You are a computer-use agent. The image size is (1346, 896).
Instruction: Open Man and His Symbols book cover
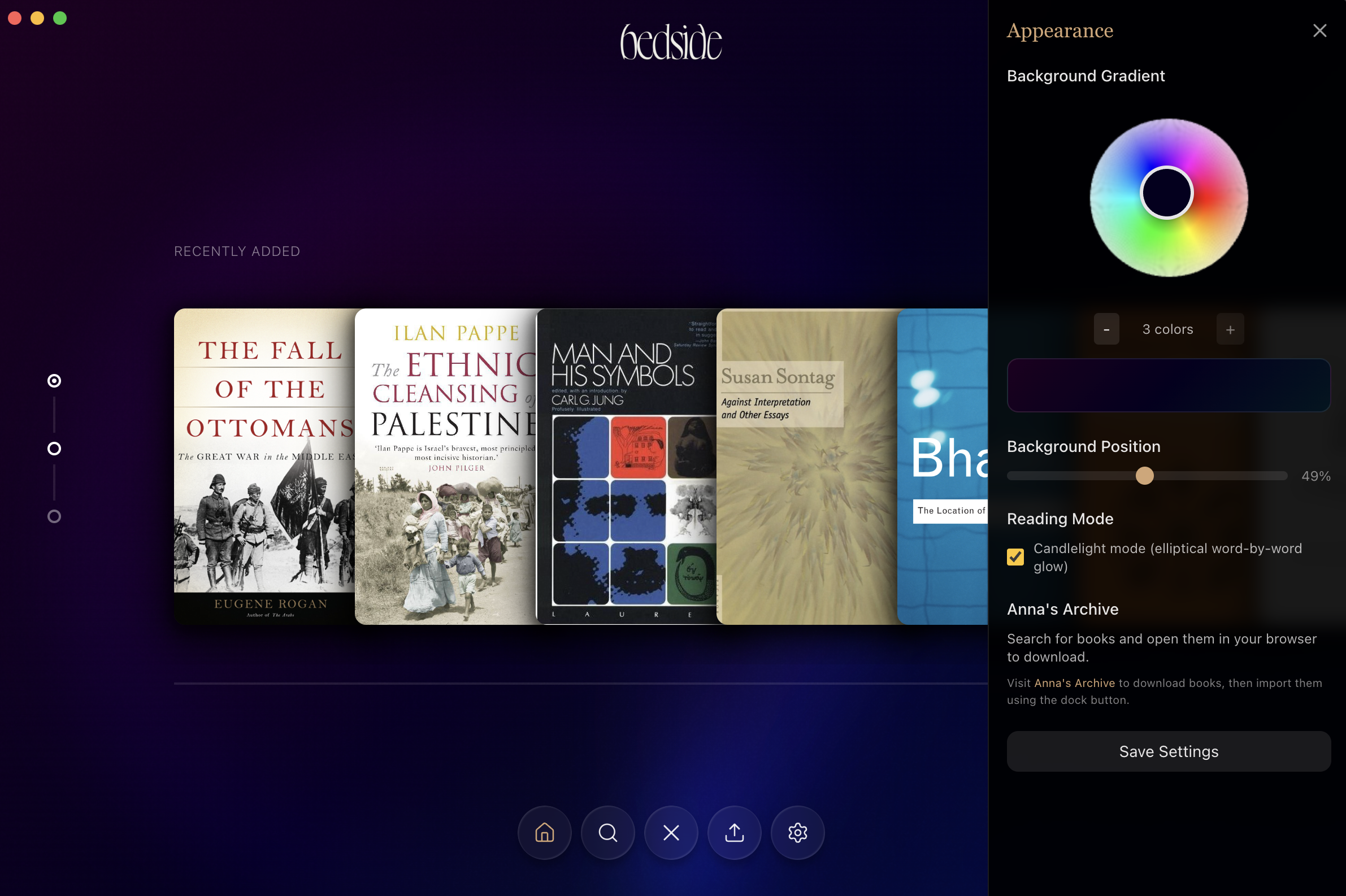click(626, 466)
